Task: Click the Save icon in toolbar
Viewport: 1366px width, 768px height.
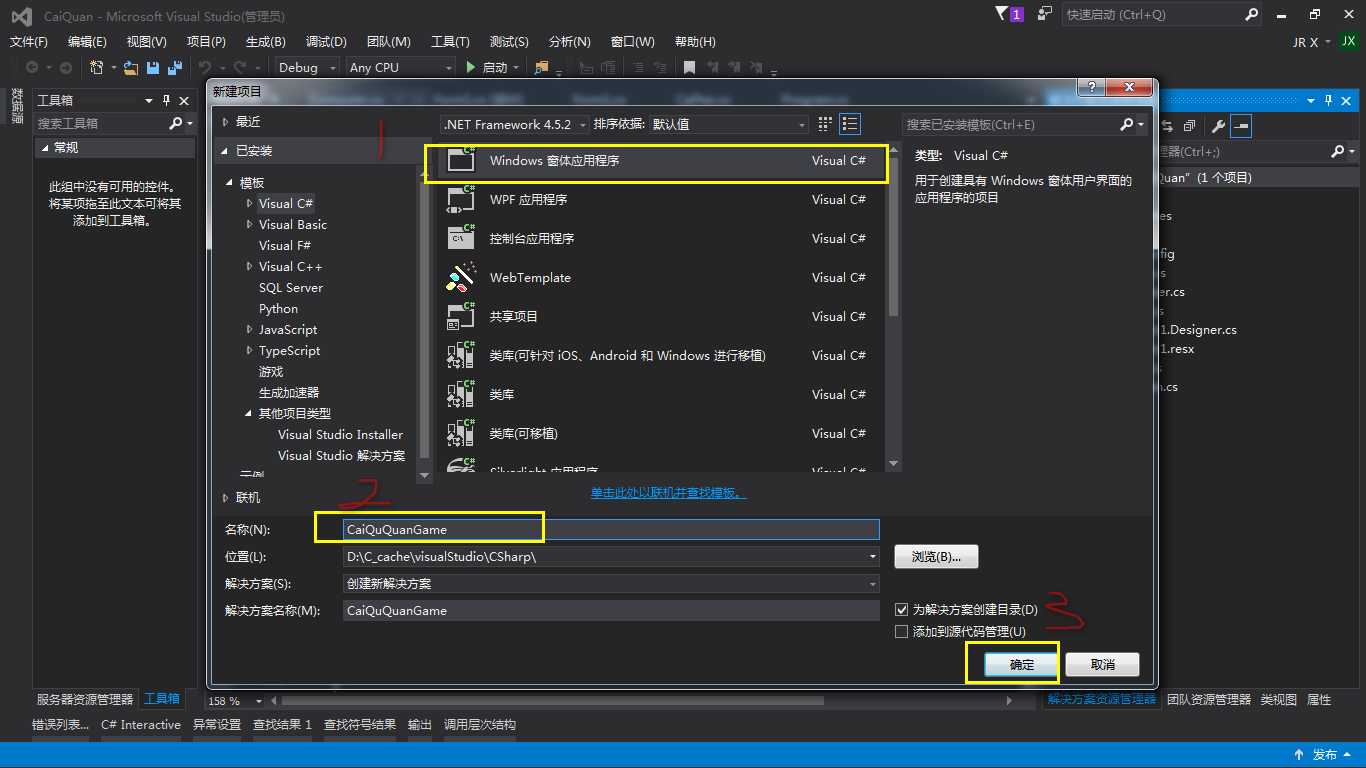Action: 153,67
